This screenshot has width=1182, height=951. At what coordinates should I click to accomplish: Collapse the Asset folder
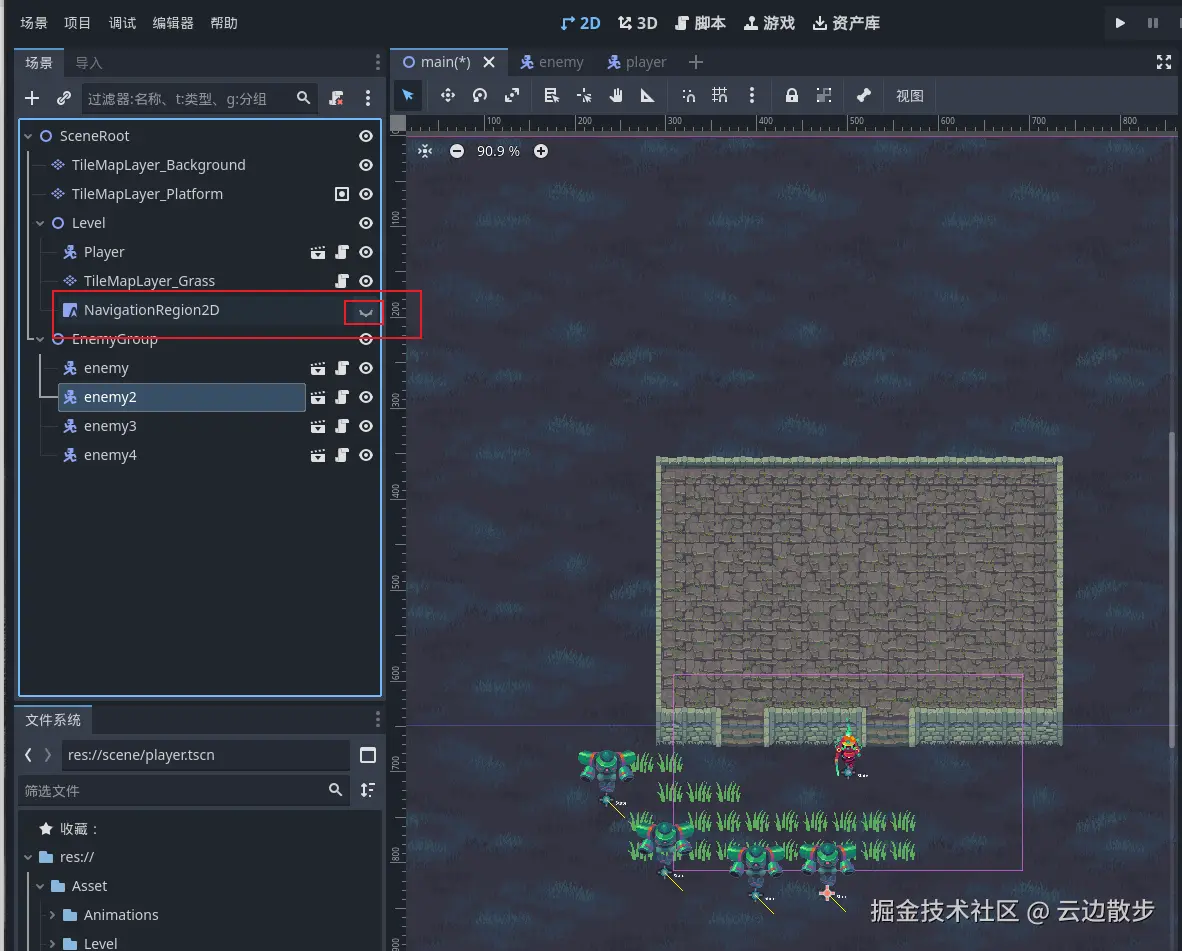[40, 886]
